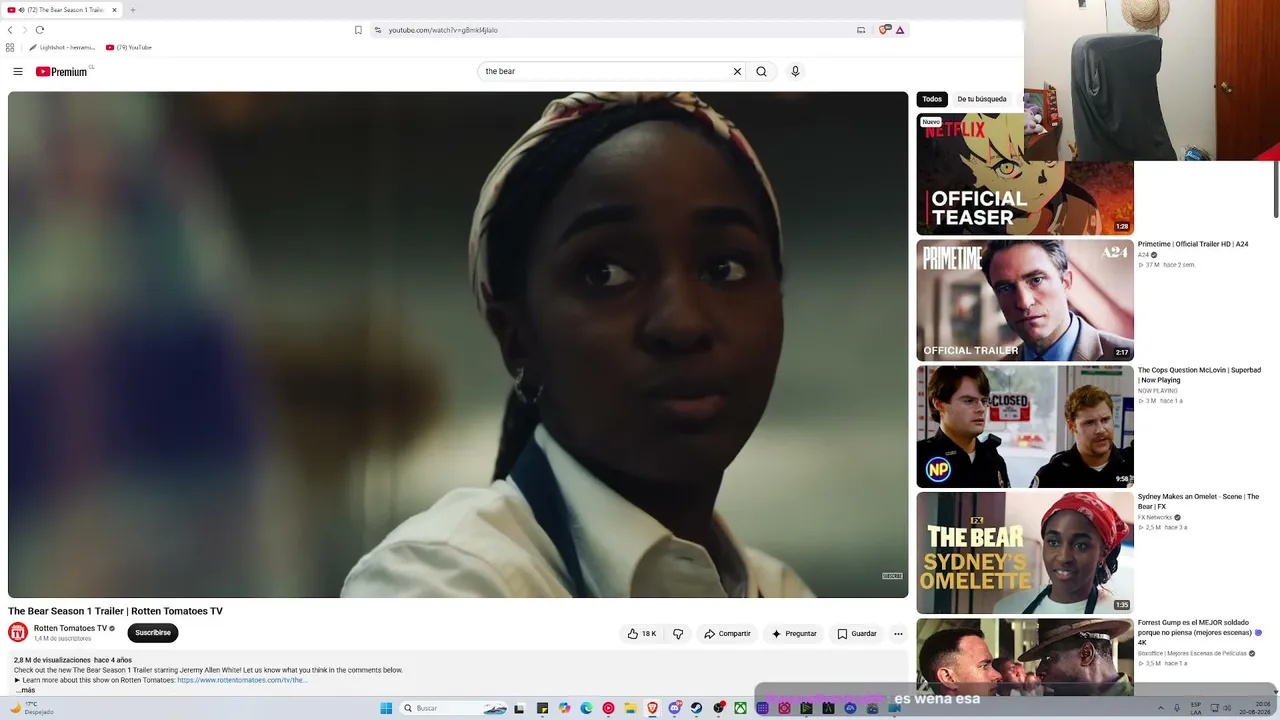Go to YouTube Premium home logo
1280x720 pixels.
tap(64, 71)
